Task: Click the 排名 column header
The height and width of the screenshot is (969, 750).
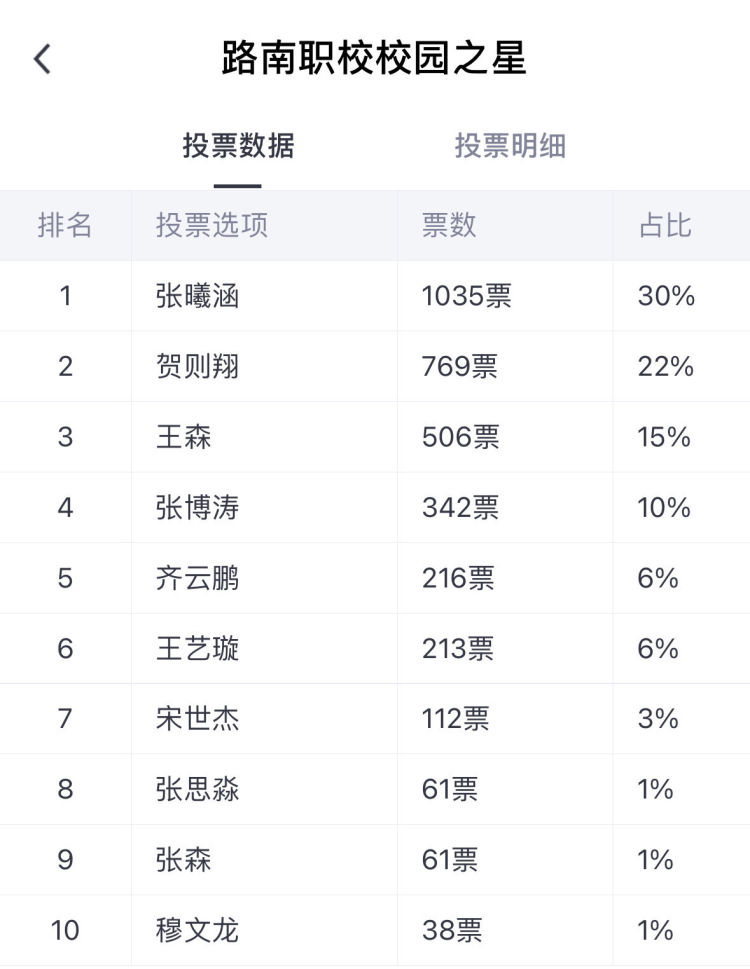Action: click(65, 225)
